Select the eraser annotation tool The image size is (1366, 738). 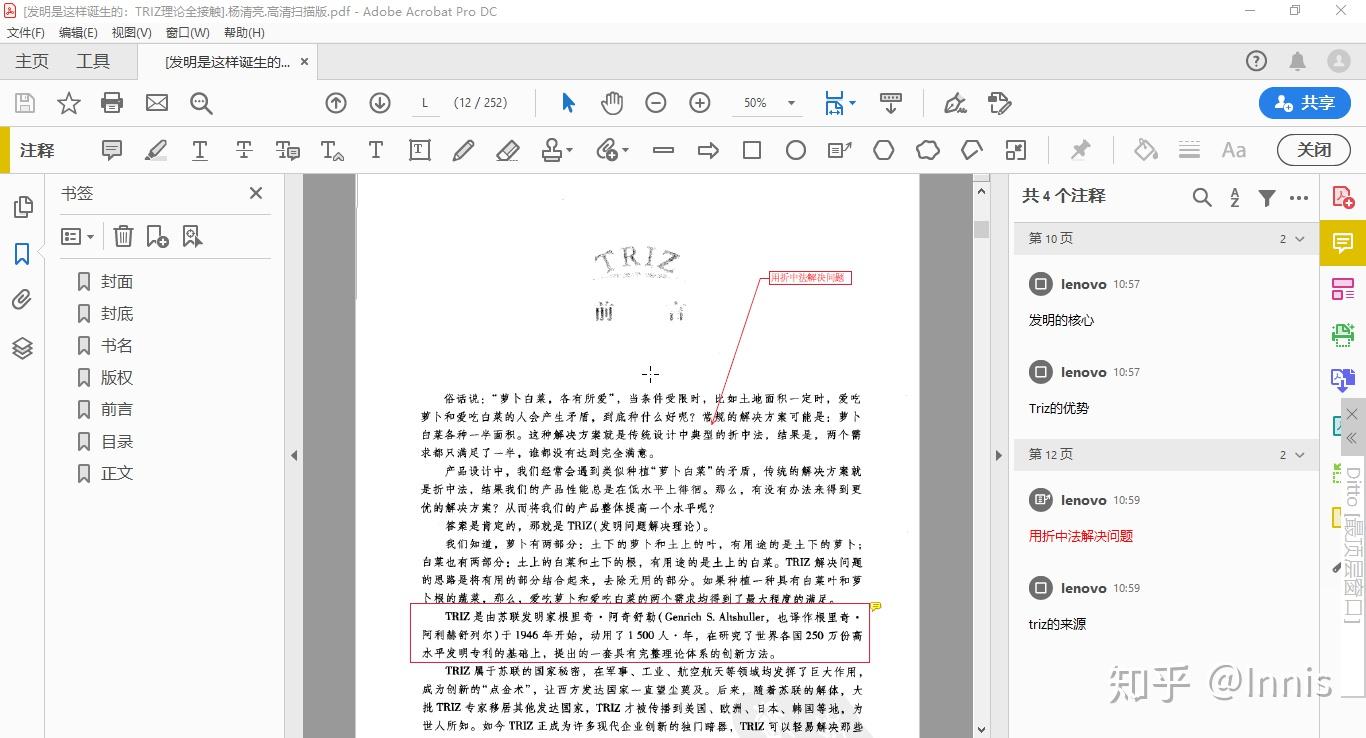point(508,150)
